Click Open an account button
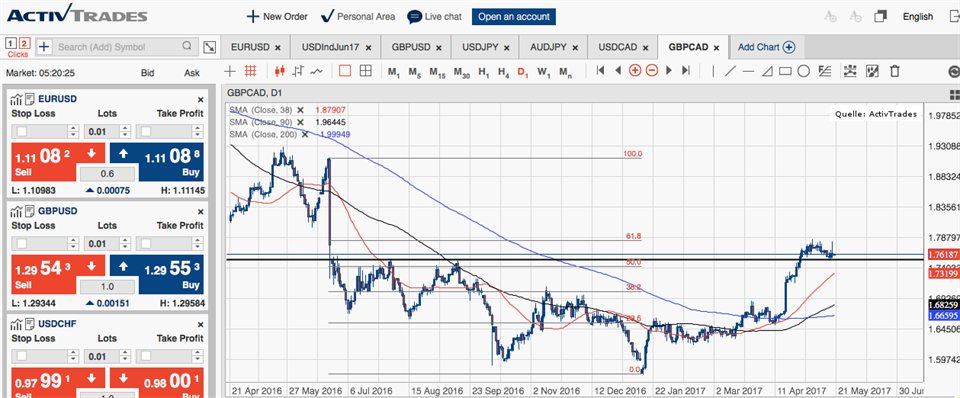Viewport: 960px width, 398px height. click(514, 17)
